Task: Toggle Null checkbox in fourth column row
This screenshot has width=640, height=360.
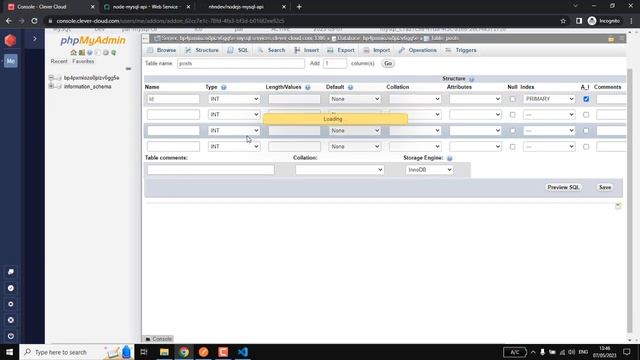Action: coord(512,147)
